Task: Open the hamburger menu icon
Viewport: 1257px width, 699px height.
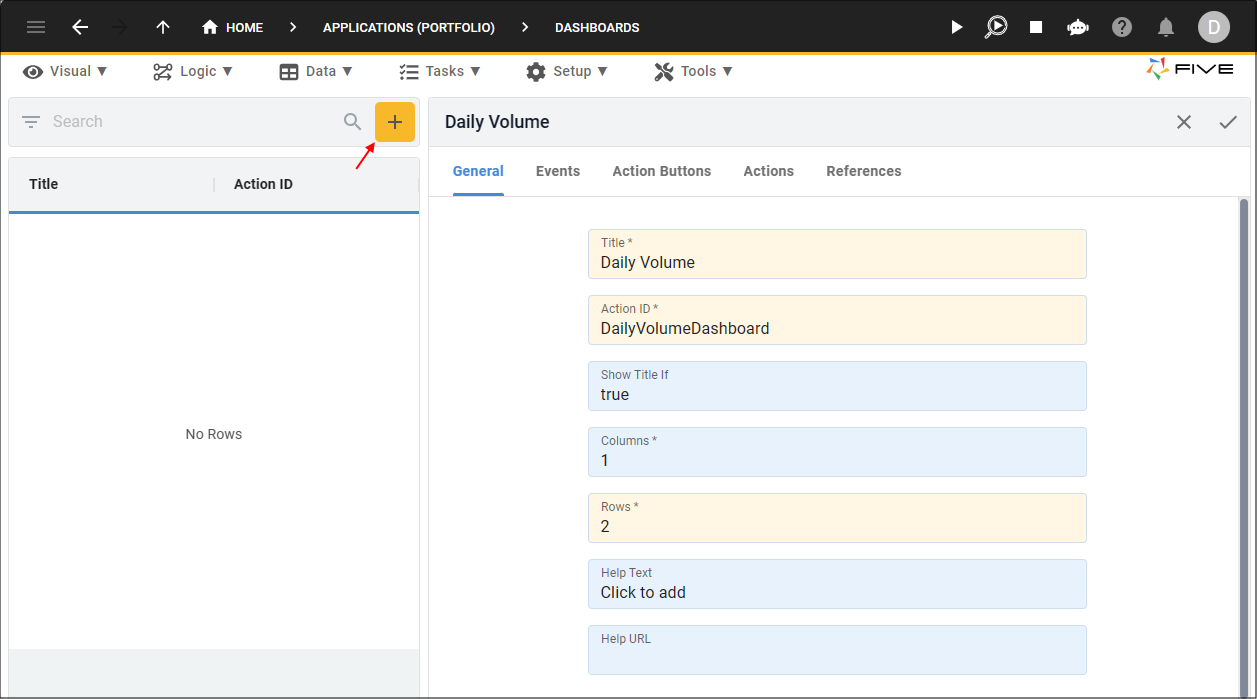Action: (36, 27)
